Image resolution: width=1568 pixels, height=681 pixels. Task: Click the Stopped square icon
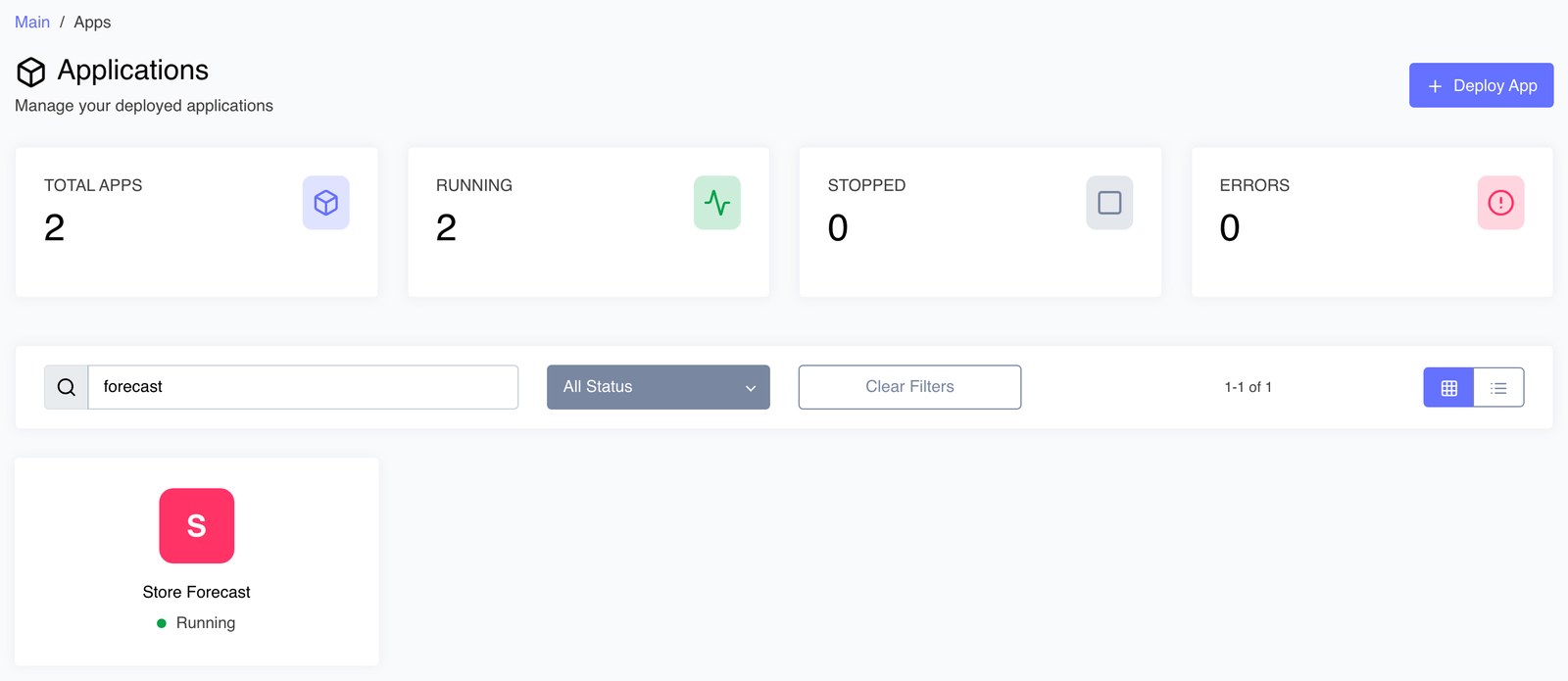pos(1109,203)
